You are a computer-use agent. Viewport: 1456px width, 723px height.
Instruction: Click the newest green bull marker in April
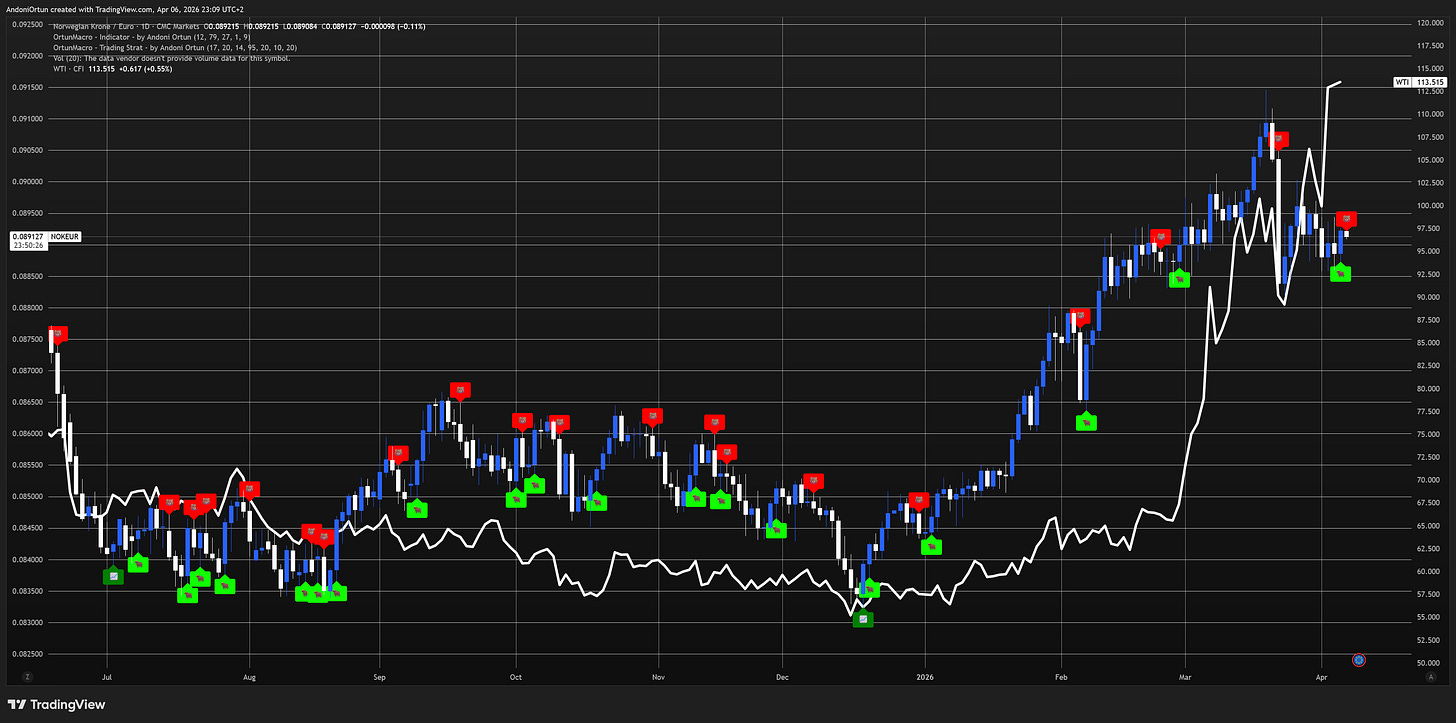1340,272
